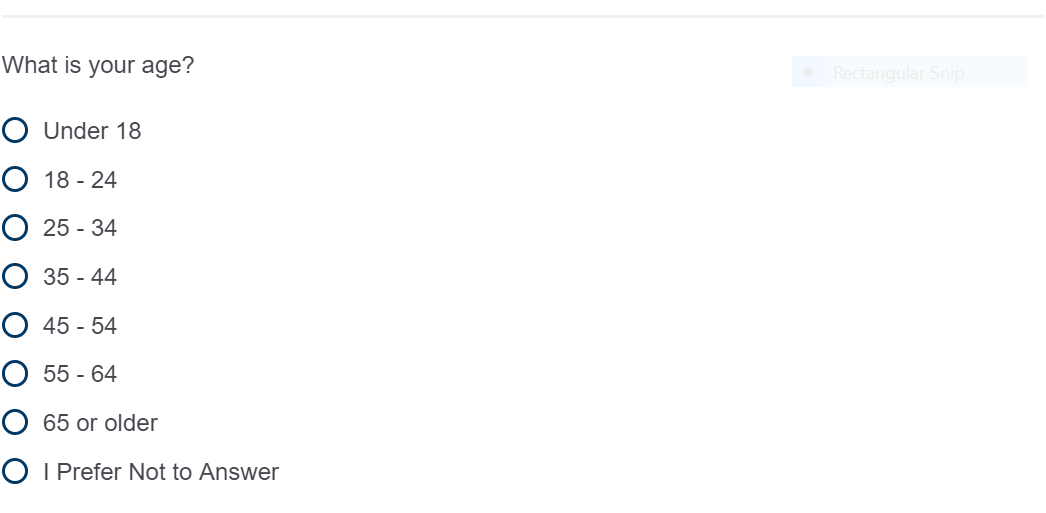Click the "I Prefer Not to Answer" text
This screenshot has width=1046, height=513.
point(161,472)
